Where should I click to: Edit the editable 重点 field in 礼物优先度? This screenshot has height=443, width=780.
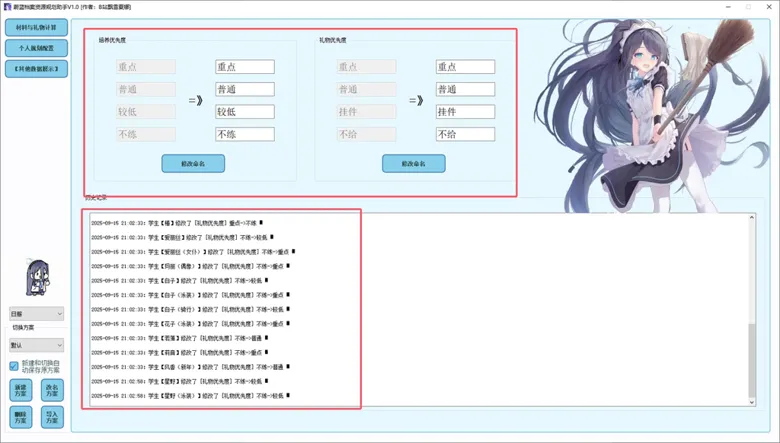(465, 67)
